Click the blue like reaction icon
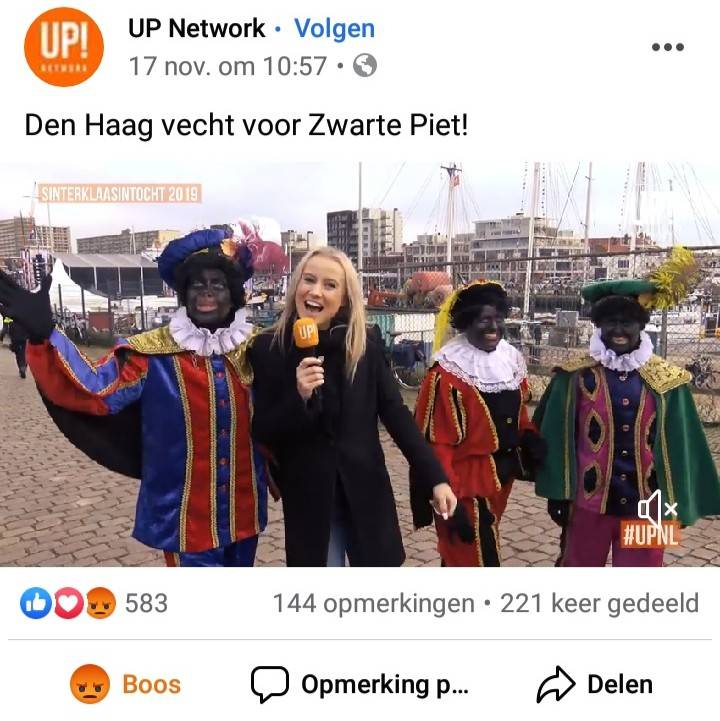 tap(35, 603)
